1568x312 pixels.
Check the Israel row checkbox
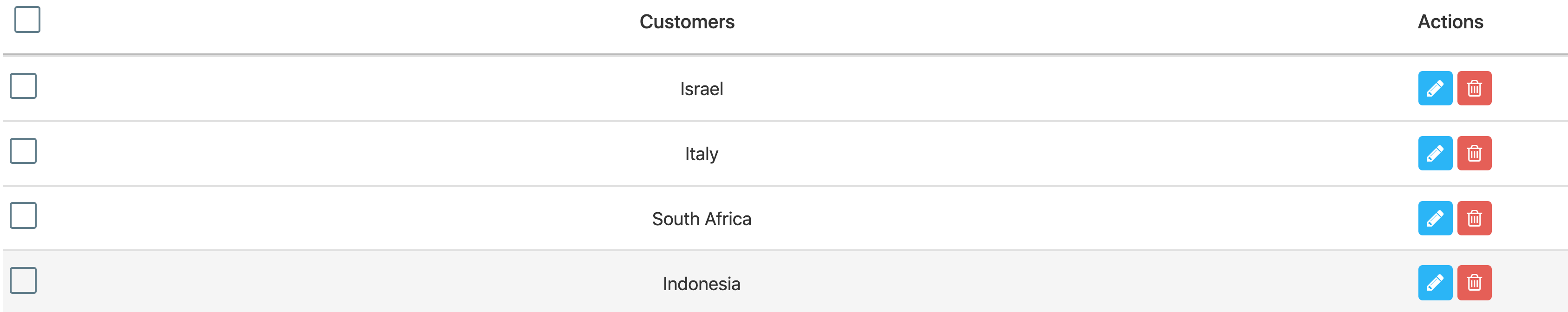tap(23, 86)
